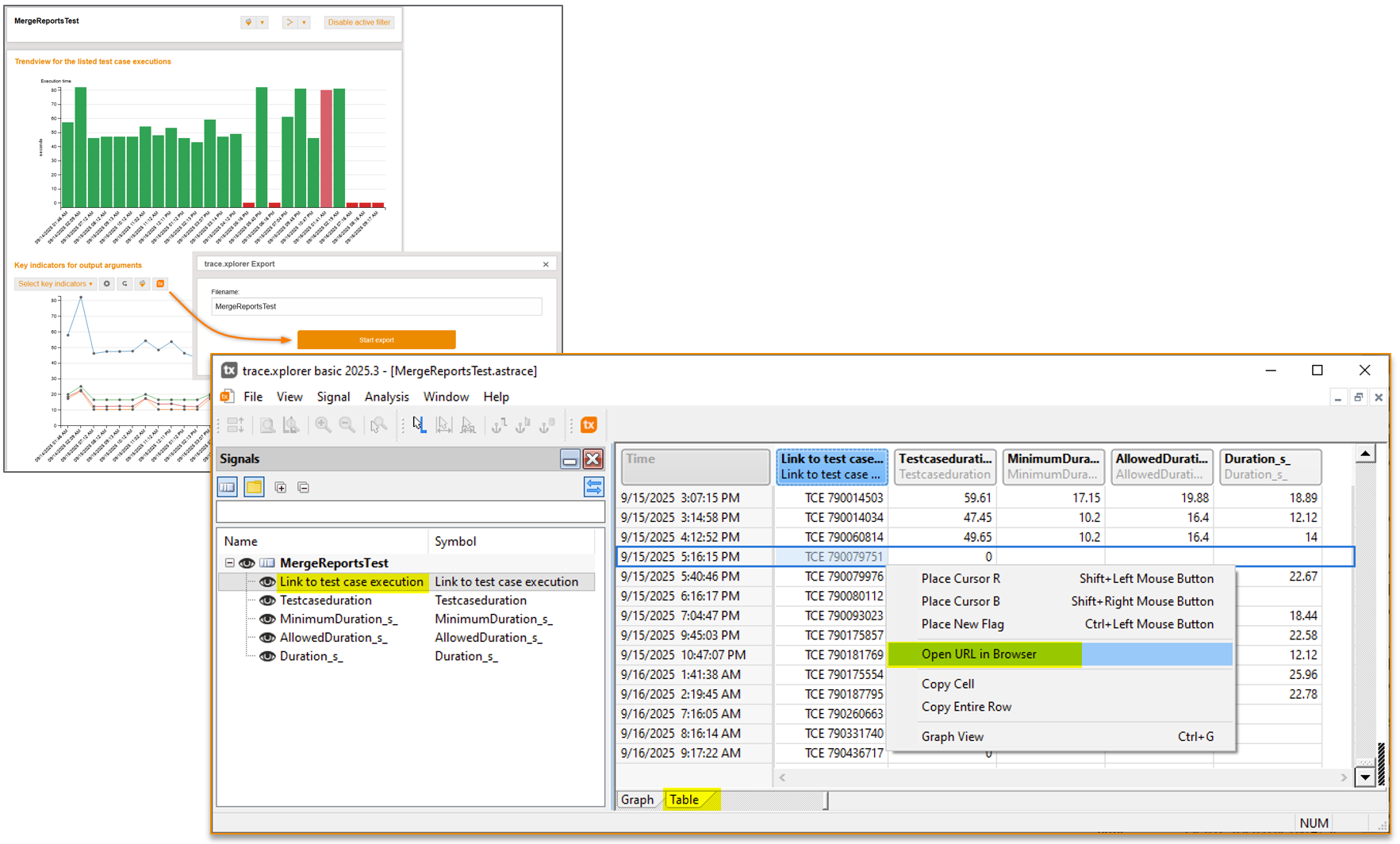Toggle eye icon for AllowedDuration_s_ signal
1400x844 pixels.
267,638
